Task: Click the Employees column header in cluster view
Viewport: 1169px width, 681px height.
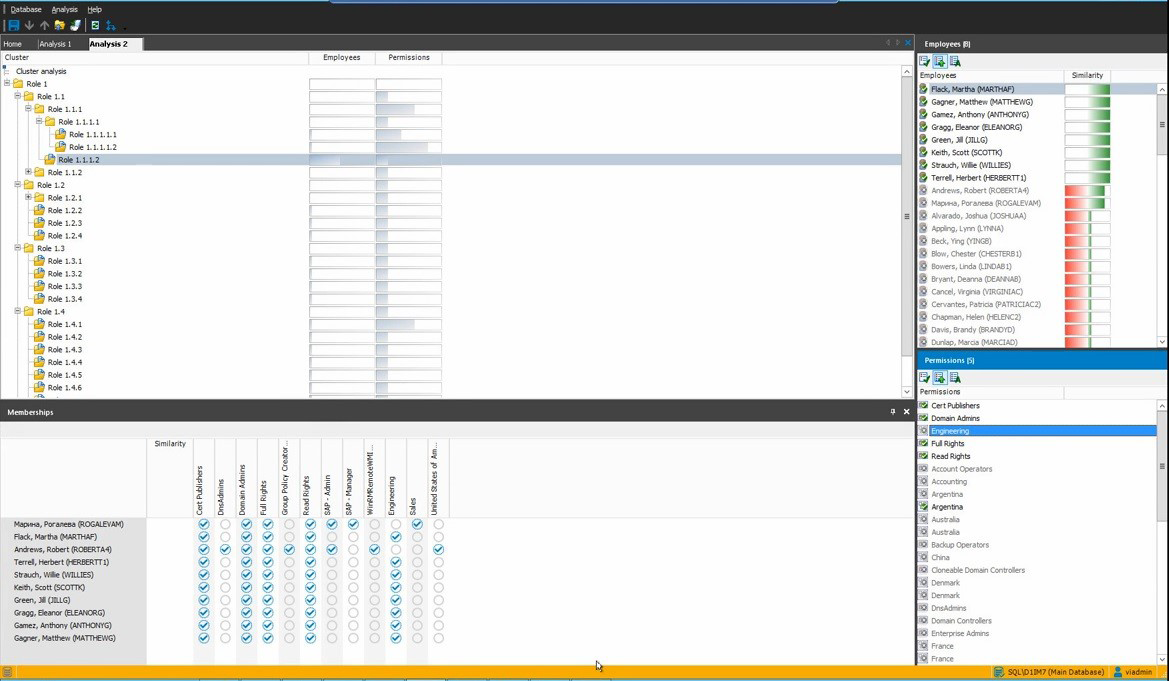Action: pyautogui.click(x=341, y=57)
